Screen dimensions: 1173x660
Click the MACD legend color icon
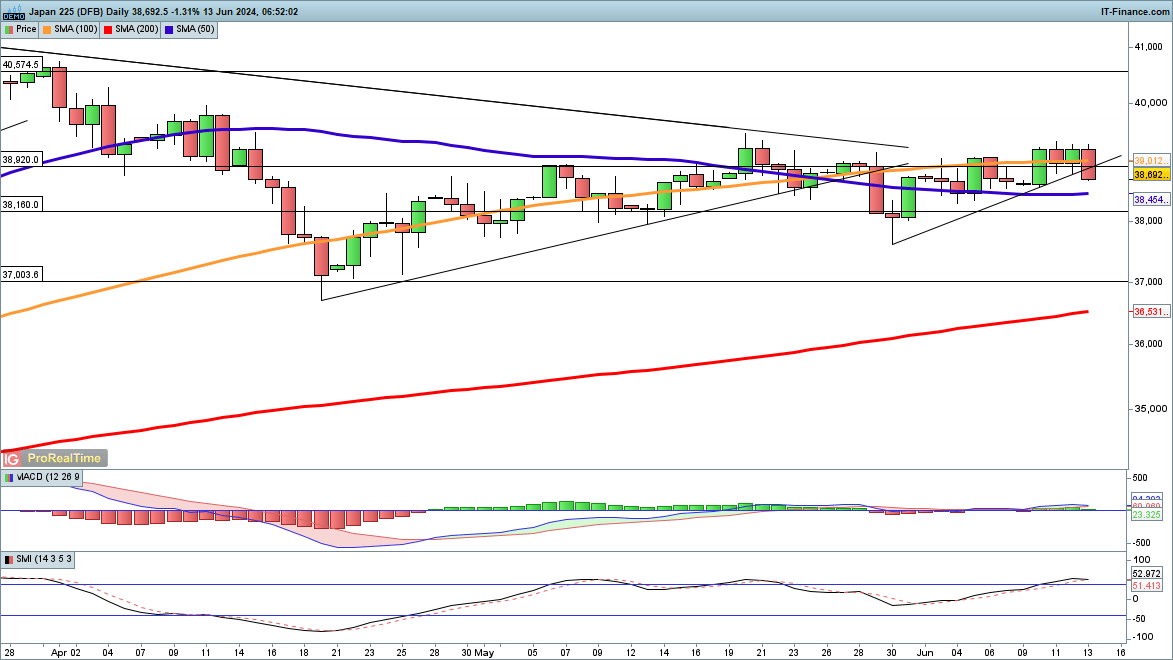9,479
